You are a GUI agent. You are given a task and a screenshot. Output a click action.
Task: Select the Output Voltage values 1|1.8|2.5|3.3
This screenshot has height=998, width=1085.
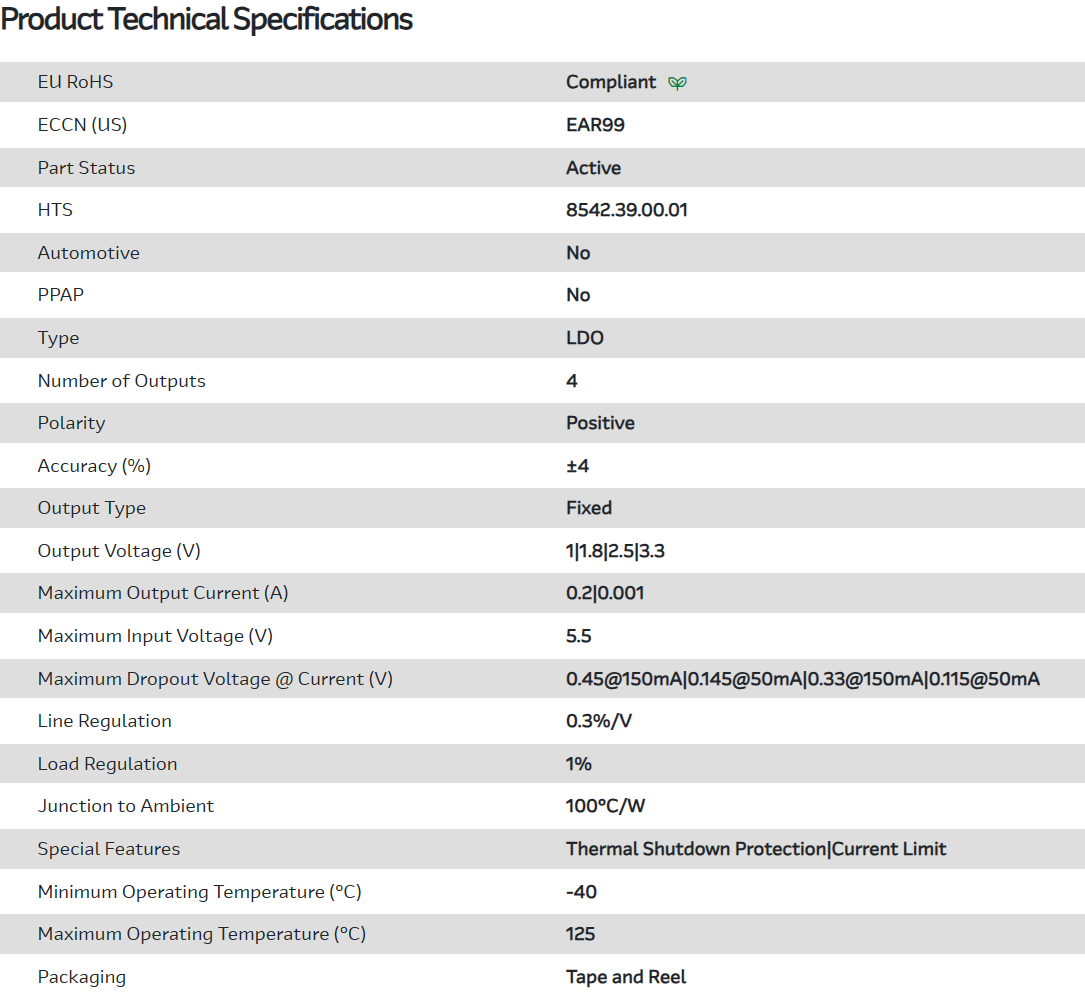(x=615, y=551)
